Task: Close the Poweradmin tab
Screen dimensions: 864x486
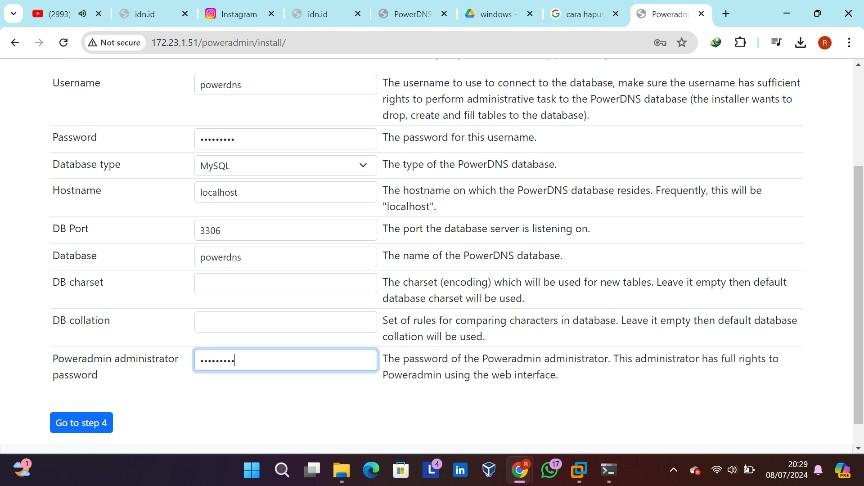Action: click(x=701, y=14)
